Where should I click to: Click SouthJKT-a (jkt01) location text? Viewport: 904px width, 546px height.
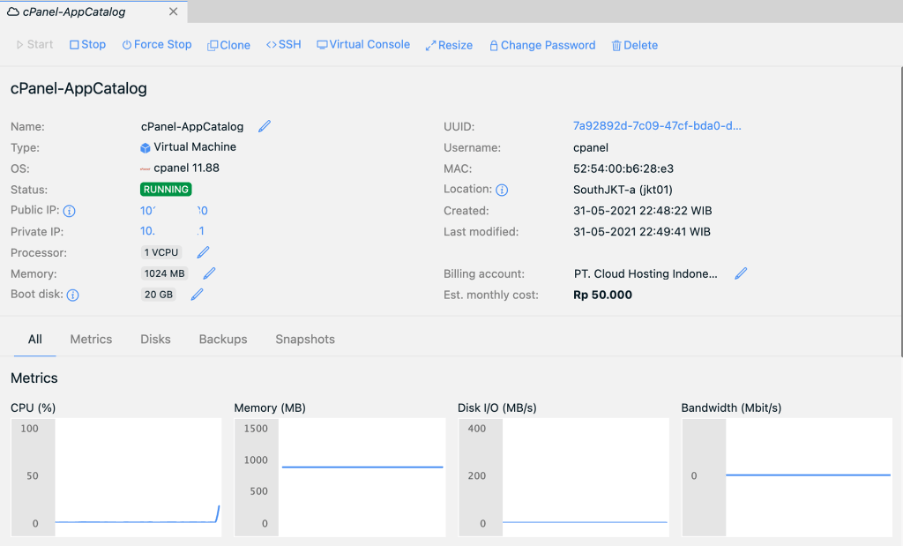coord(623,189)
